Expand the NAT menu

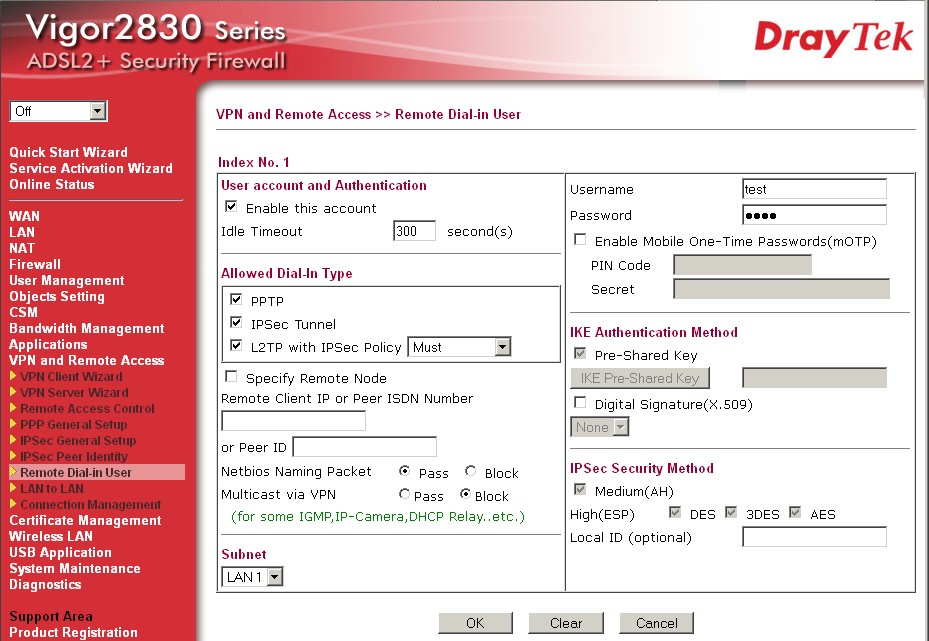pos(22,248)
